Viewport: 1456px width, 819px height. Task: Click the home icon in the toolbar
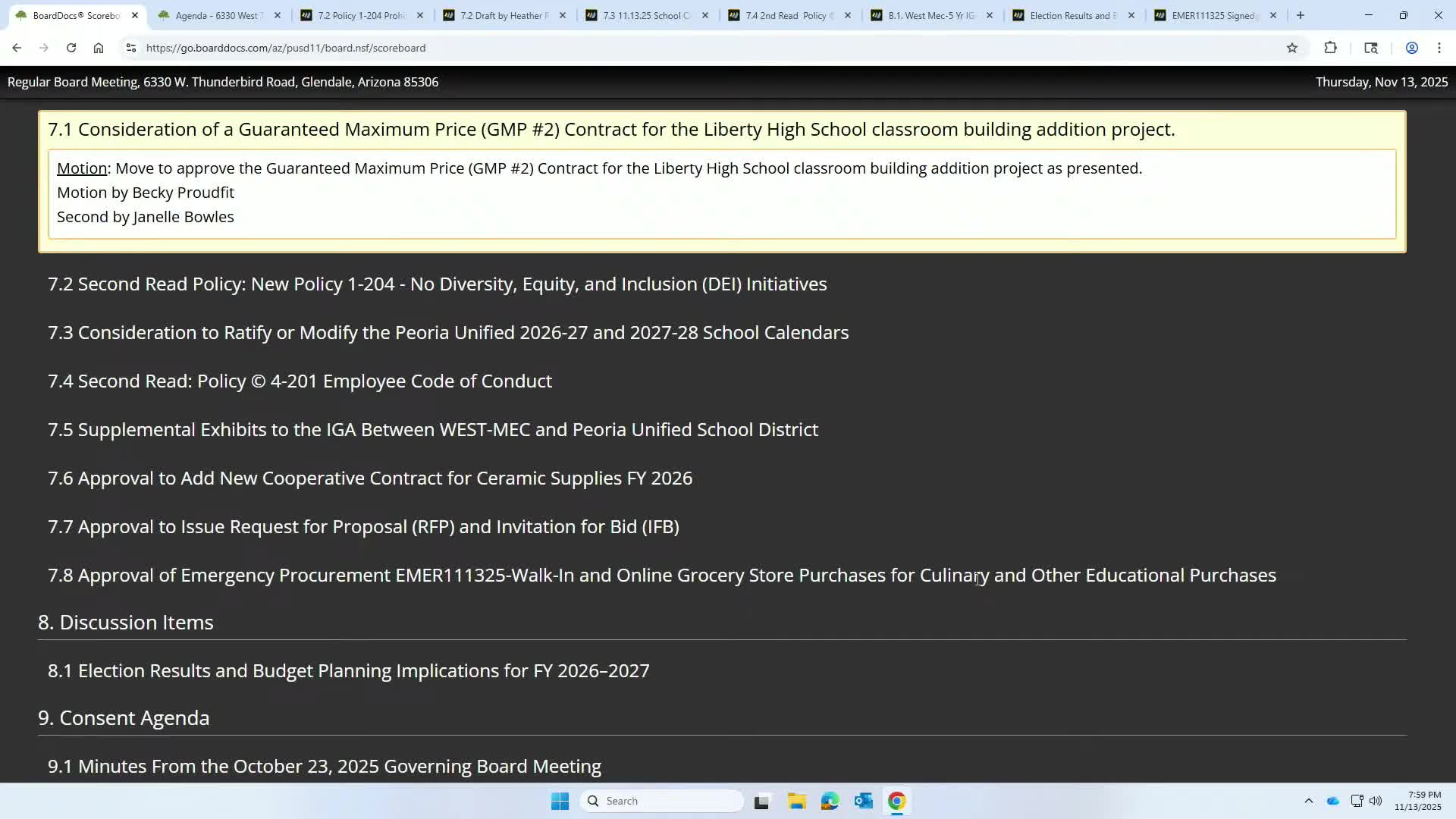point(99,47)
